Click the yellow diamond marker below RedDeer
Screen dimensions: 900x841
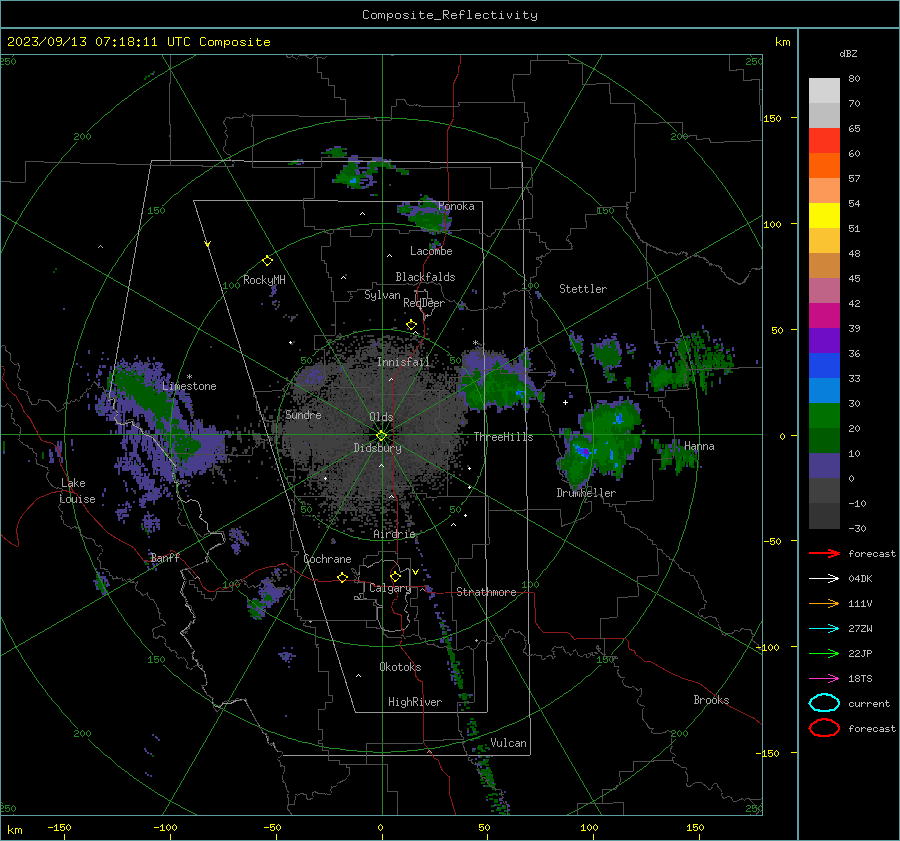coord(412,325)
